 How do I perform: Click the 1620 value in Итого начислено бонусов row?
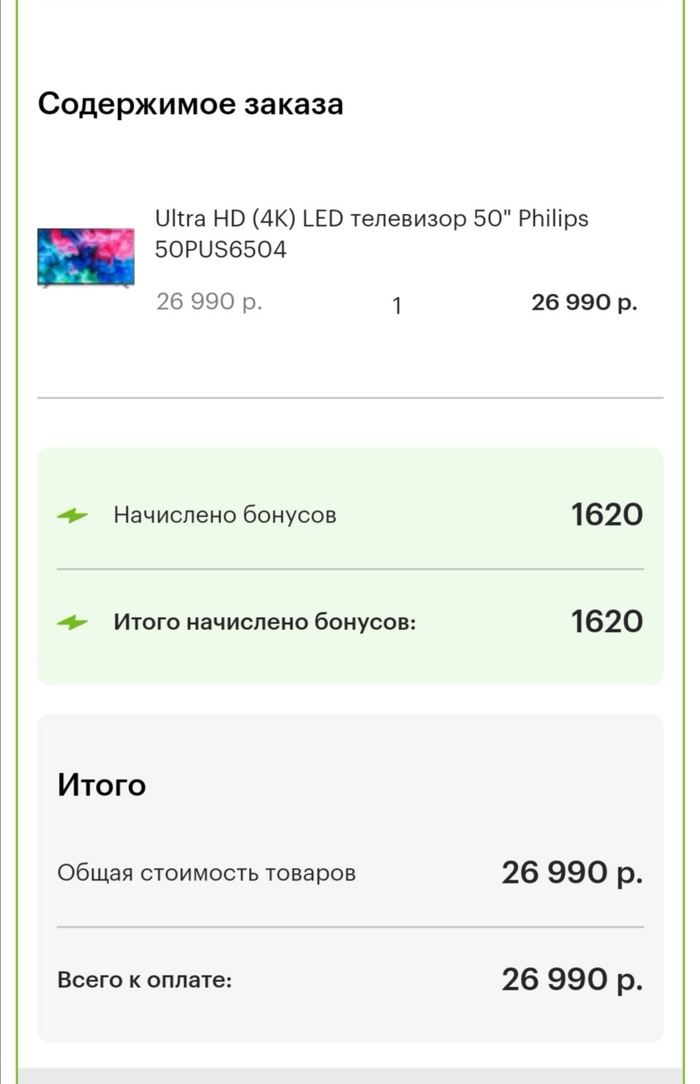[606, 622]
